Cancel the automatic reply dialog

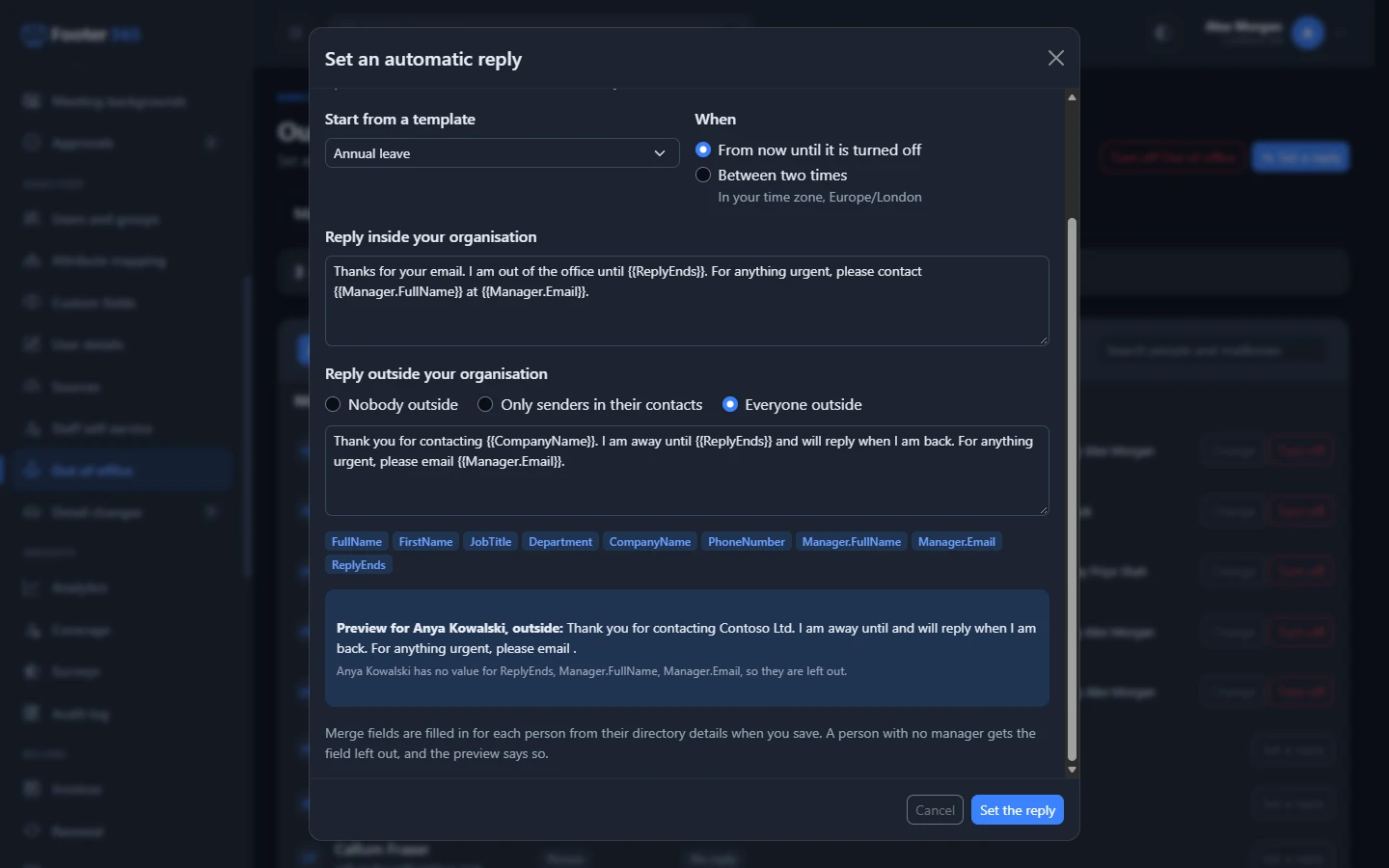(935, 810)
